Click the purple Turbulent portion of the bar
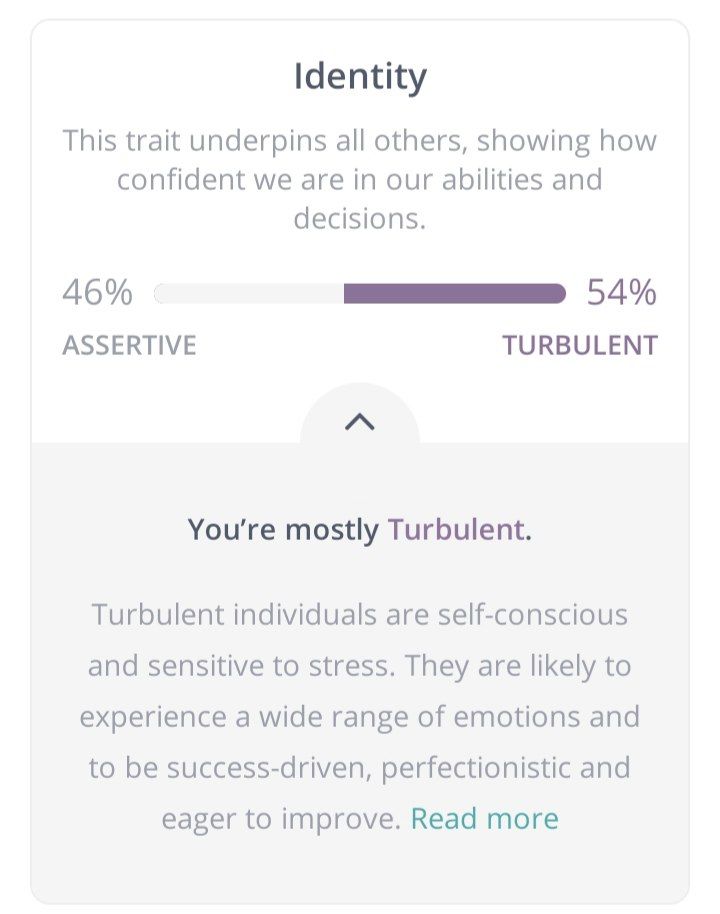 coord(455,294)
